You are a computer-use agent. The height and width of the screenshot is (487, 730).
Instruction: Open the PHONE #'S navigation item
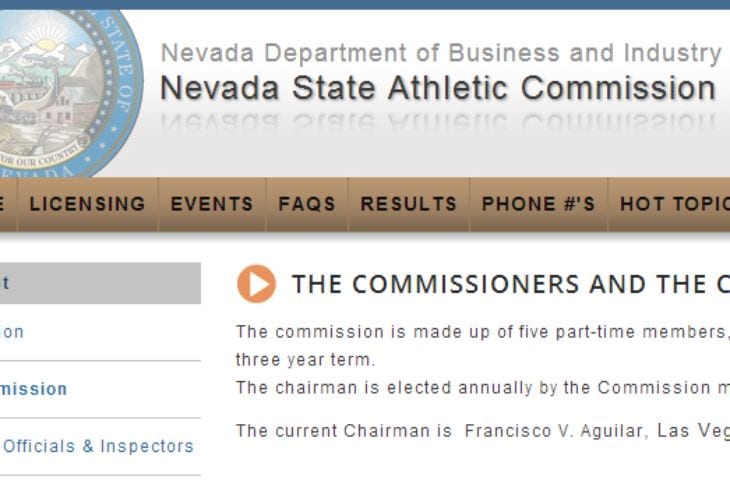(538, 204)
